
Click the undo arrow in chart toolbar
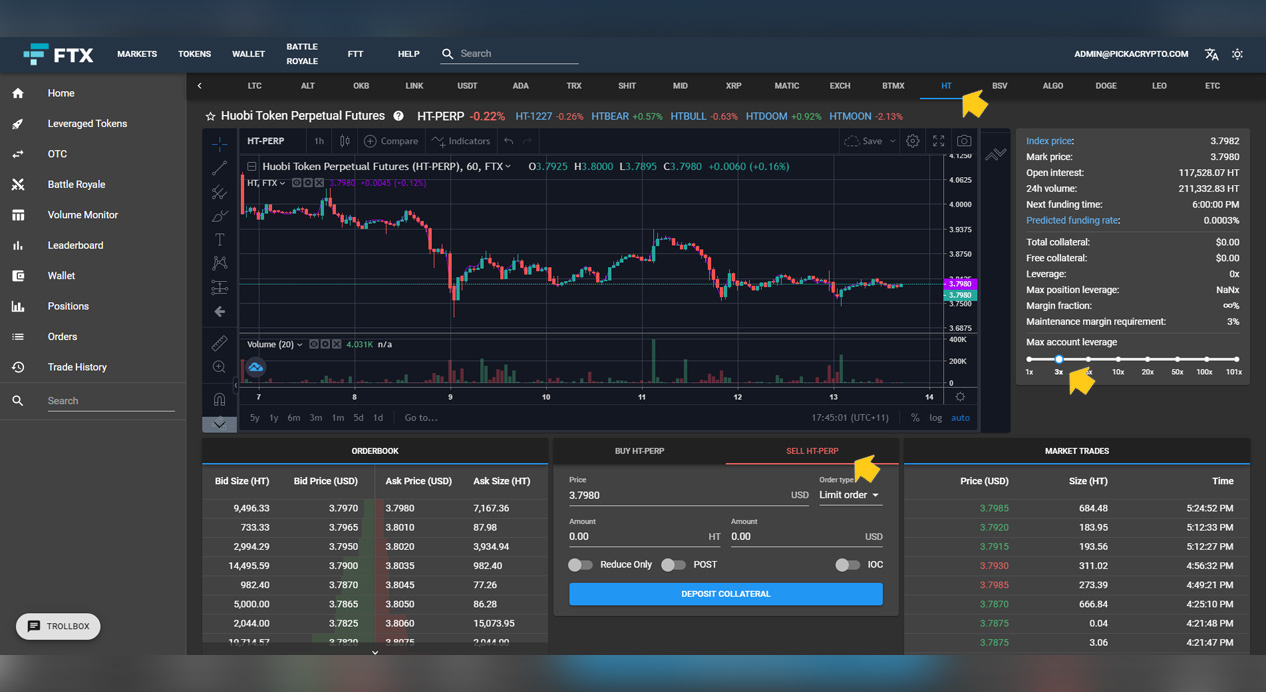509,141
